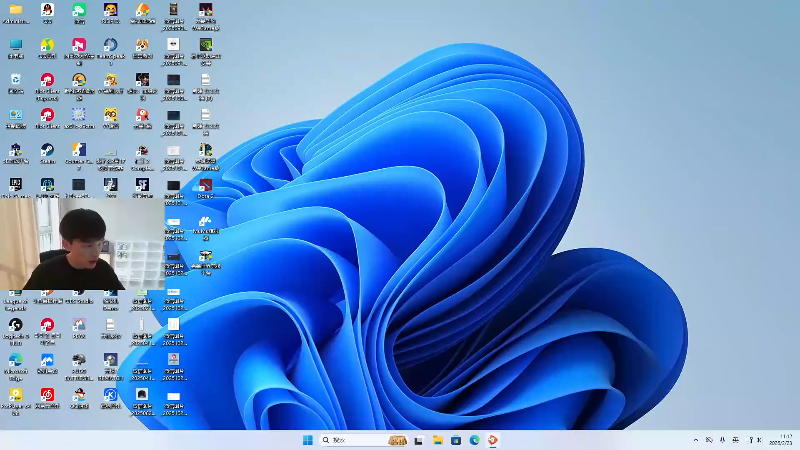
Task: Open File Explorer from the taskbar
Action: pyautogui.click(x=437, y=440)
